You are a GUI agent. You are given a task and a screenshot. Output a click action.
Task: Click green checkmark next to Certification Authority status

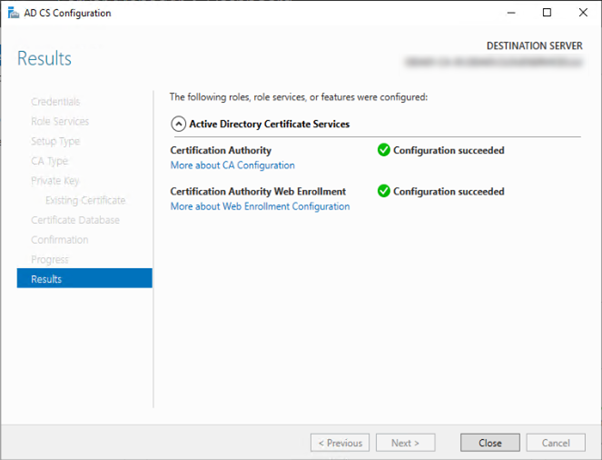[x=384, y=151]
